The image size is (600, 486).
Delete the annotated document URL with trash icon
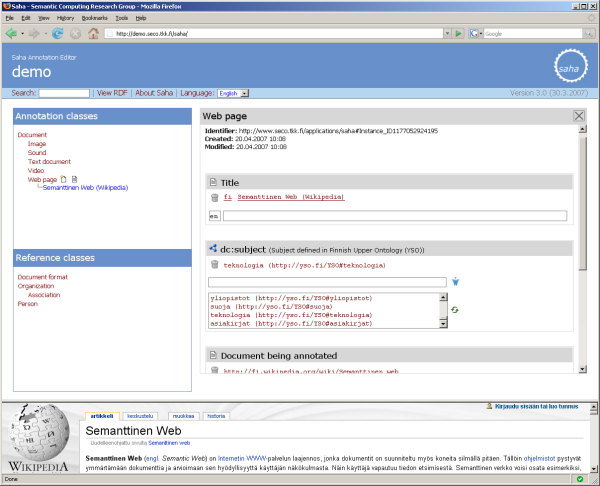coord(215,370)
